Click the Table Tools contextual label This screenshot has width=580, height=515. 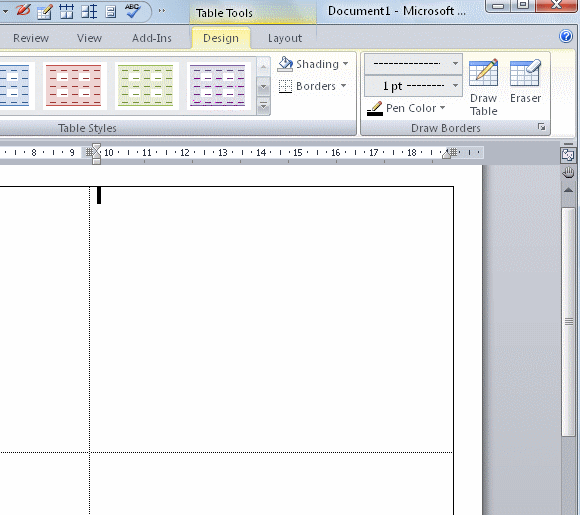[224, 13]
